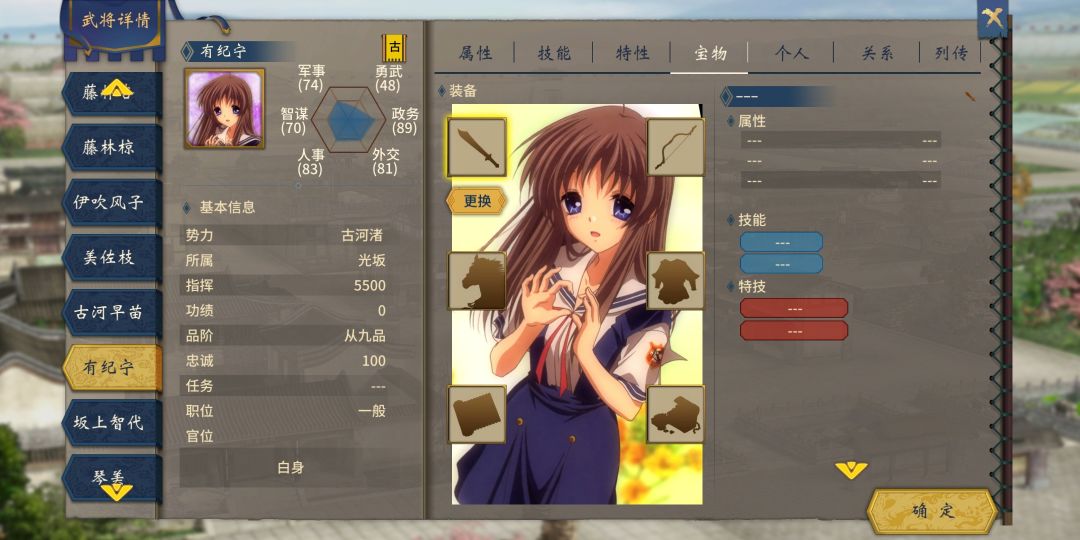Open the 技能 tab
This screenshot has width=1080, height=540.
click(554, 54)
